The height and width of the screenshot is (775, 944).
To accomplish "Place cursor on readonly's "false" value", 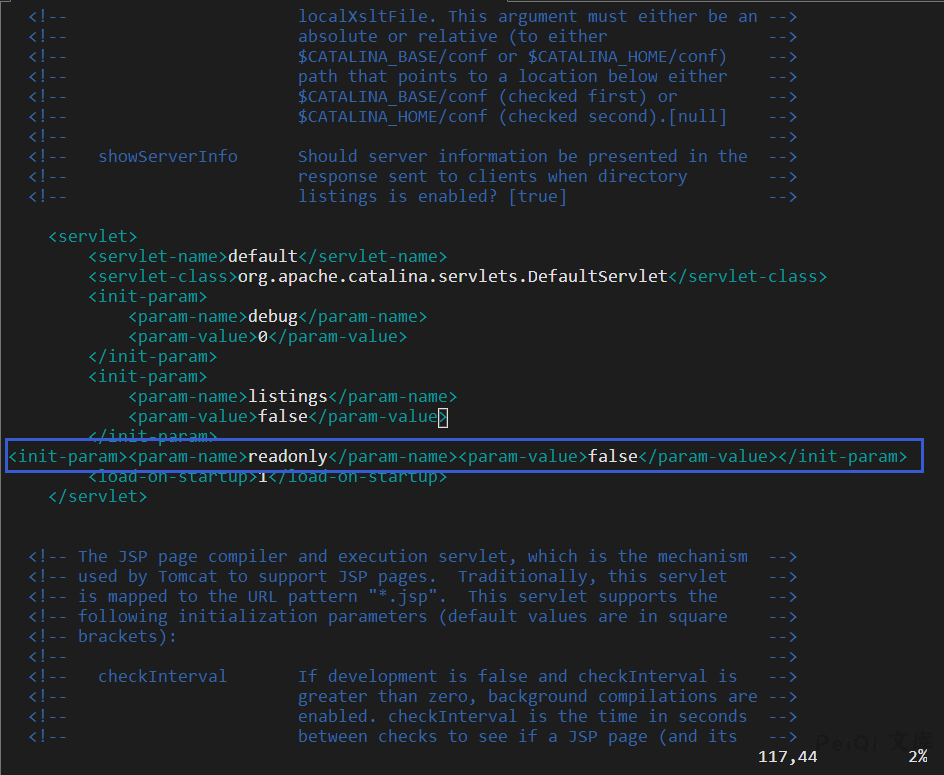I will (x=612, y=457).
